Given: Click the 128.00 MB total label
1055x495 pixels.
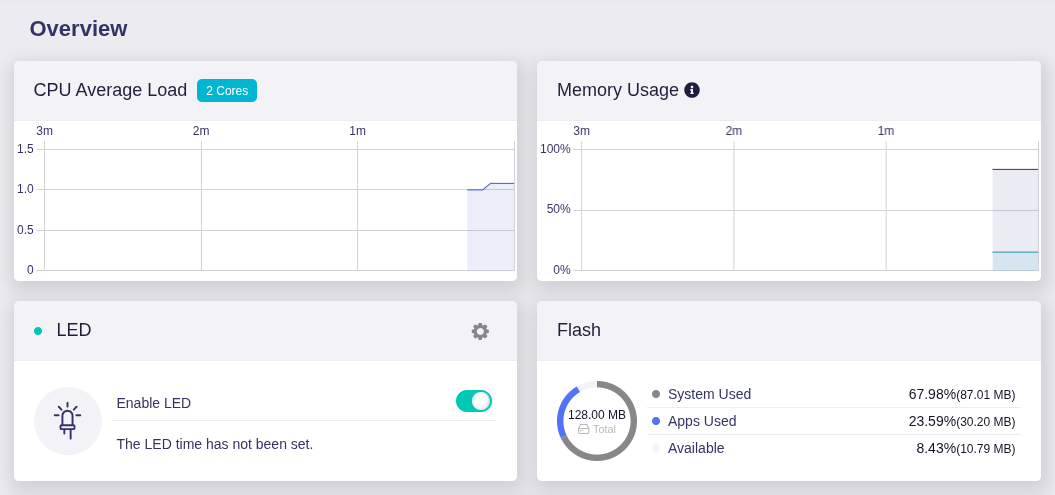Looking at the screenshot, I should point(597,414).
